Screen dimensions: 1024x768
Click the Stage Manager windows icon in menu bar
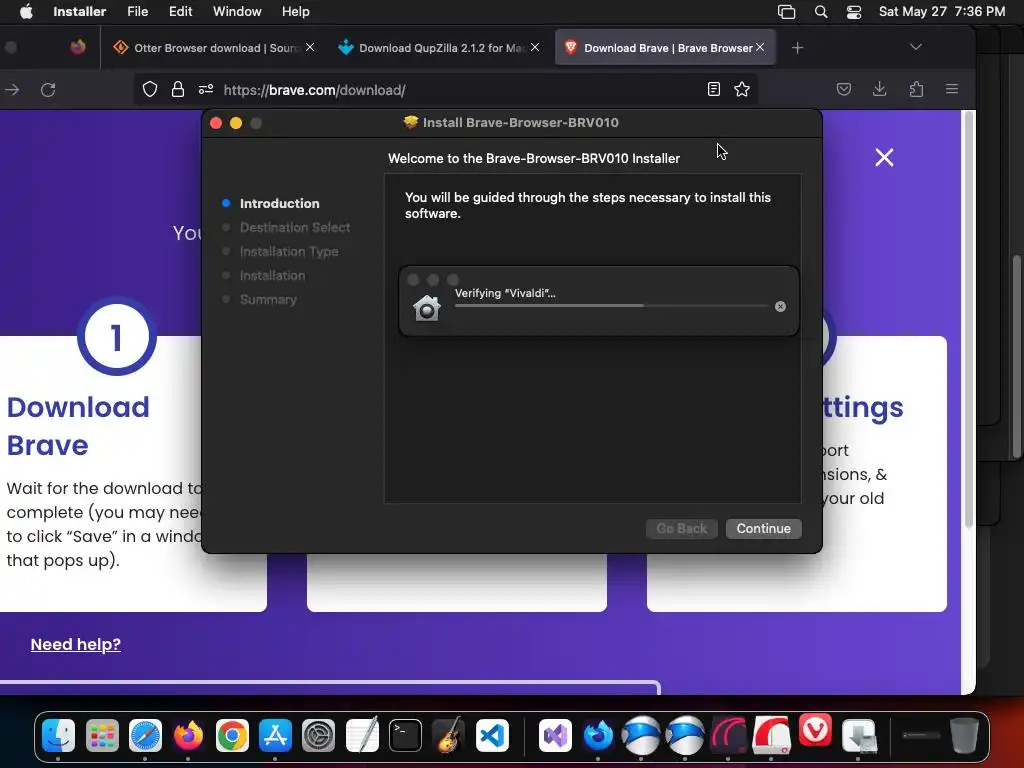(787, 12)
